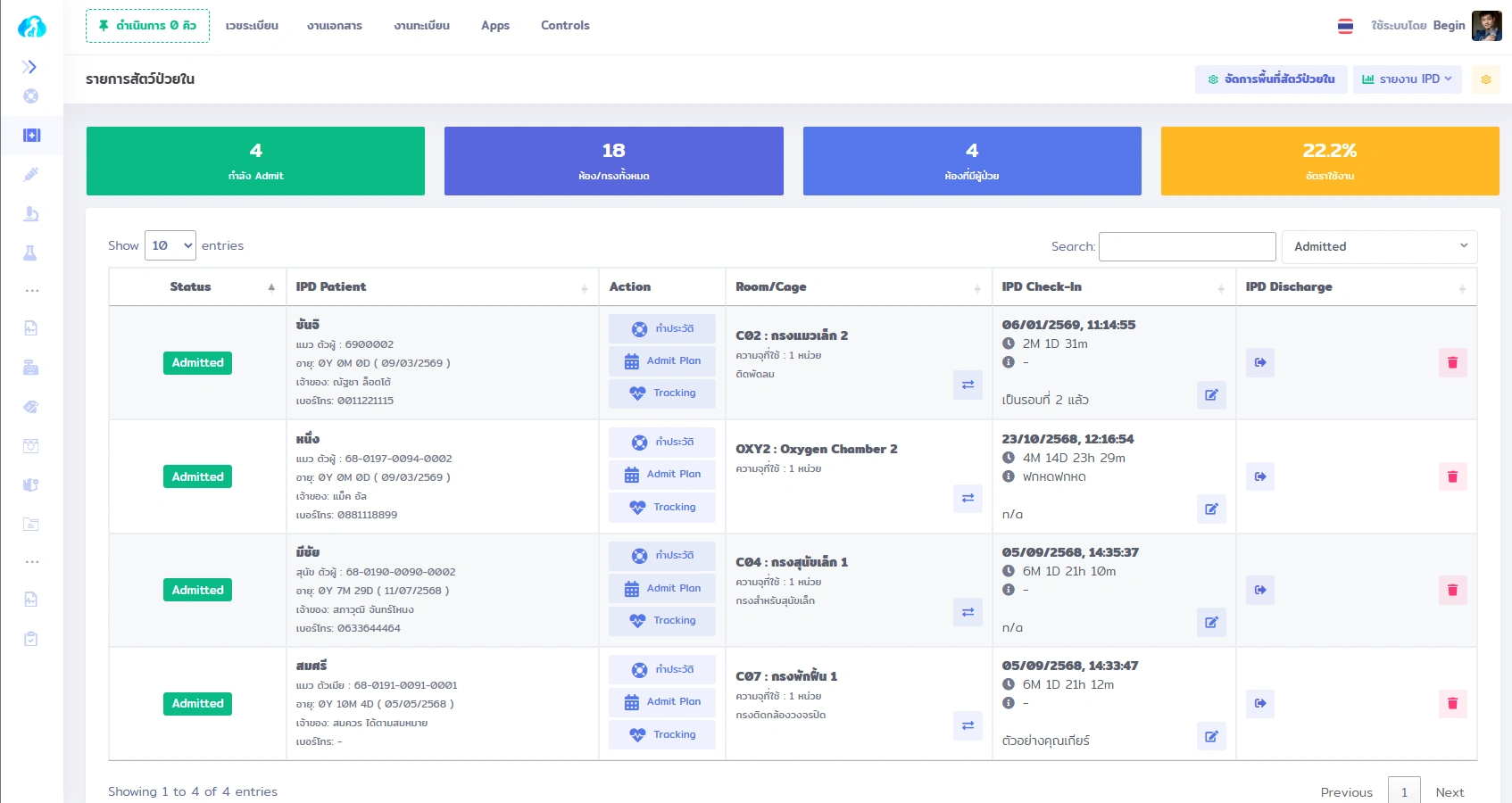Open the syringe icon in the sidebar
The width and height of the screenshot is (1512, 803).
click(x=31, y=174)
